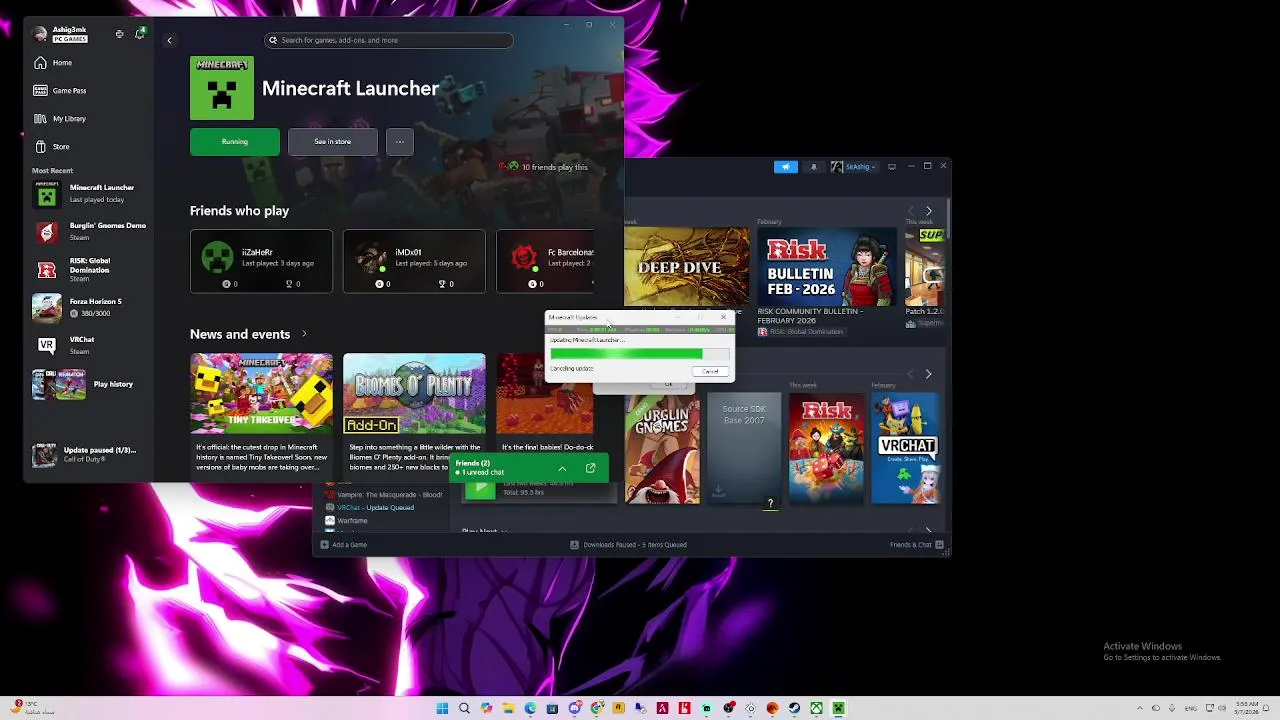Open My Library in Xbox sidebar

[59, 119]
